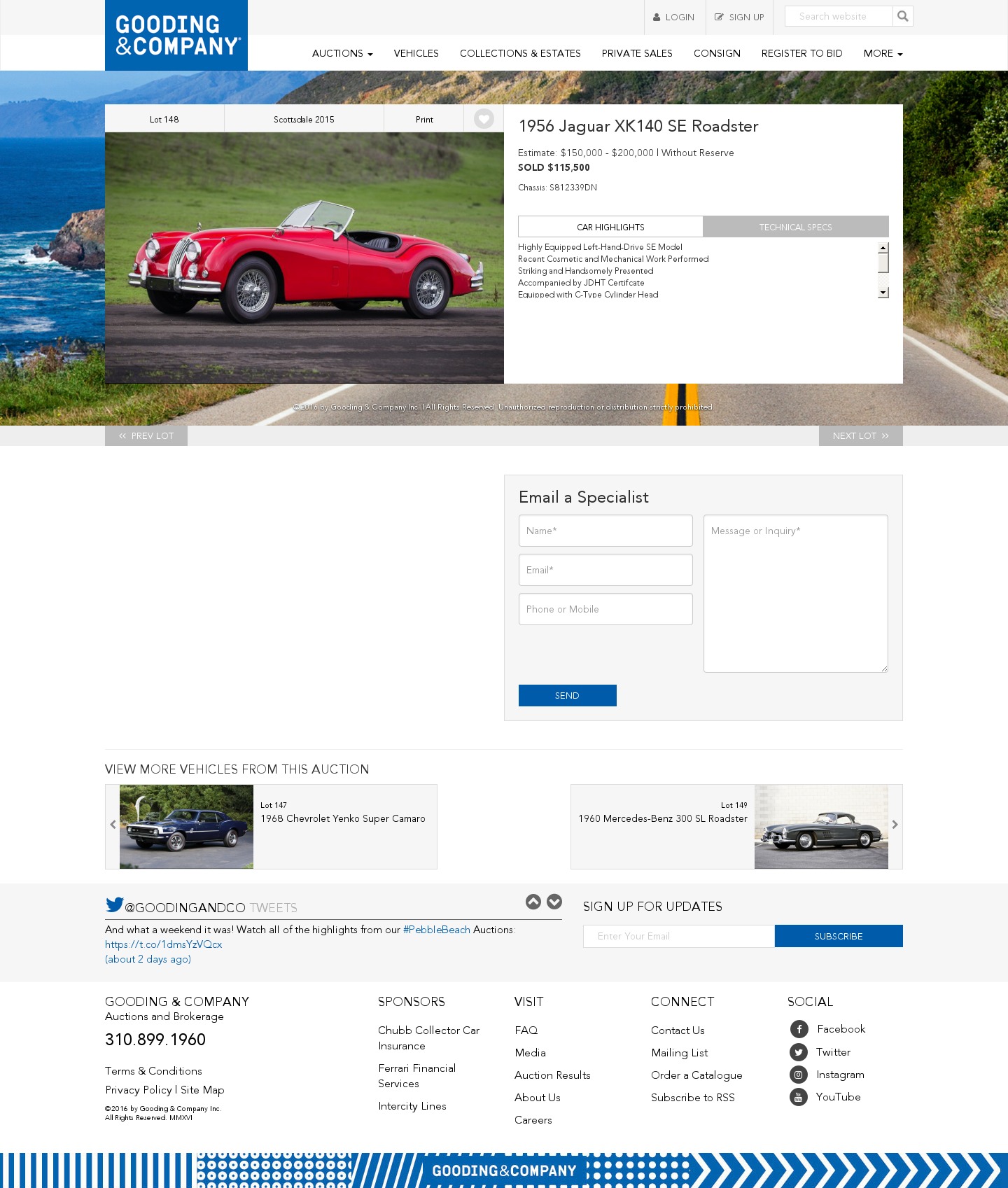Image resolution: width=1008 pixels, height=1188 pixels.
Task: Open the About Us link
Action: click(538, 1098)
